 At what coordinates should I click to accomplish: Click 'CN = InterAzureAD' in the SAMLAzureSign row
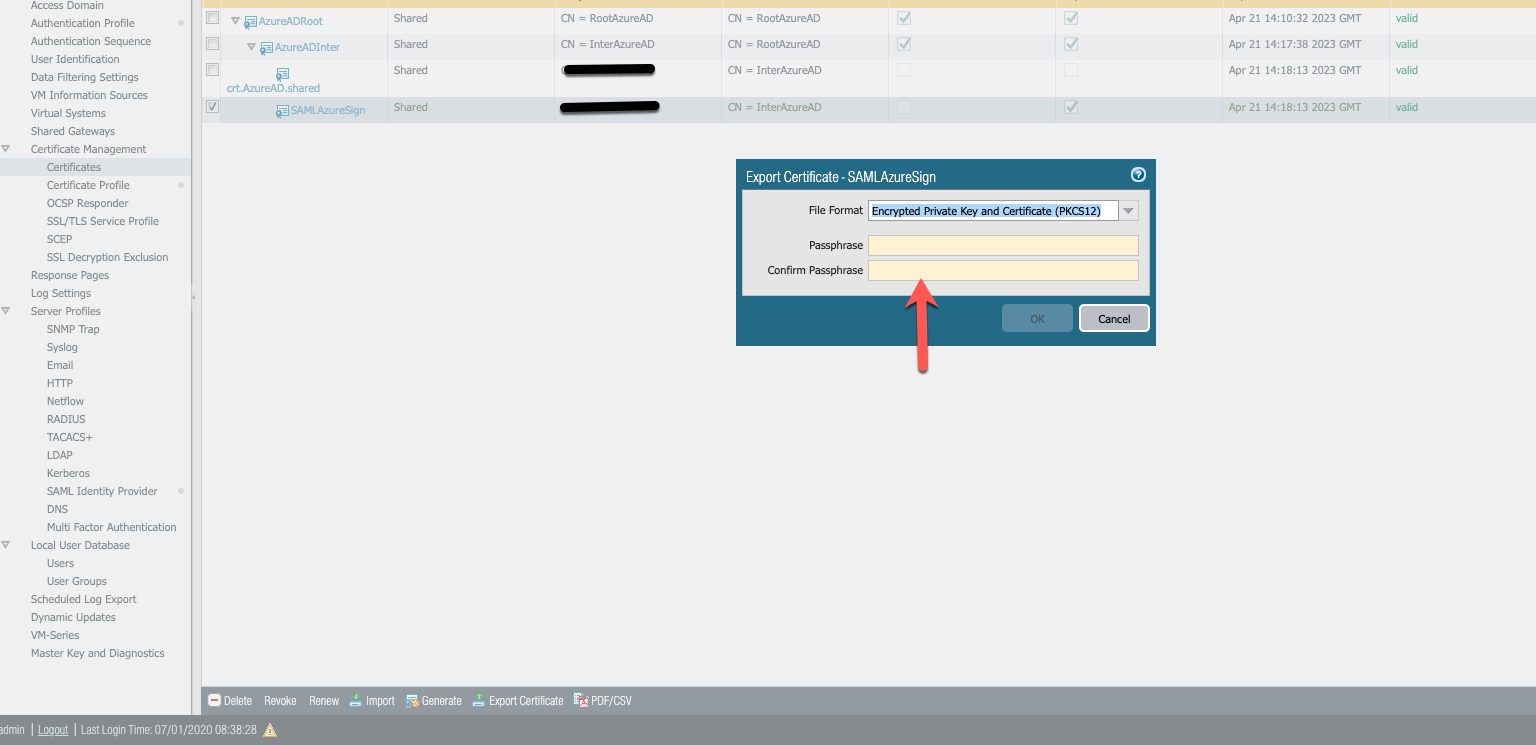point(775,107)
